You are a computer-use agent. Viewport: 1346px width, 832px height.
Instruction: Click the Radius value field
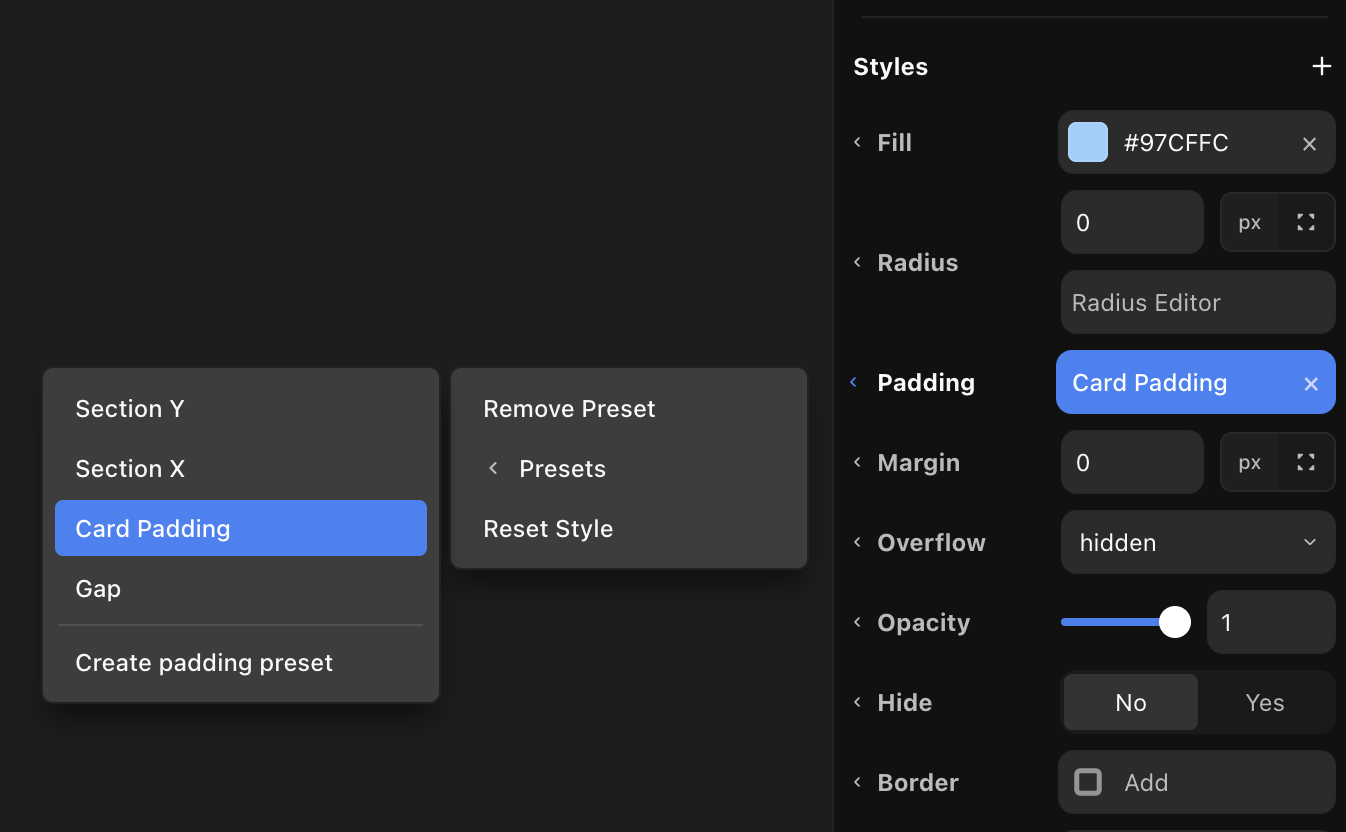(x=1132, y=222)
